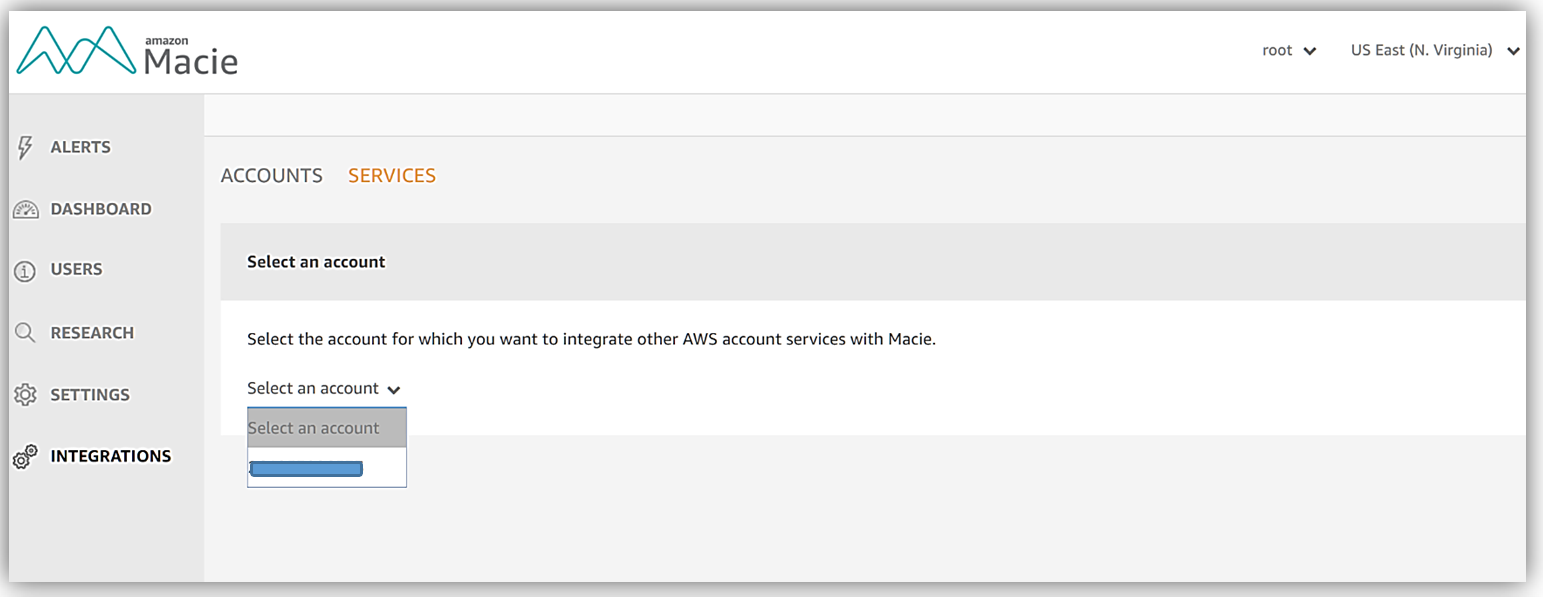Click the Integrations double-gear icon
This screenshot has height=597, width=1543.
coord(25,457)
